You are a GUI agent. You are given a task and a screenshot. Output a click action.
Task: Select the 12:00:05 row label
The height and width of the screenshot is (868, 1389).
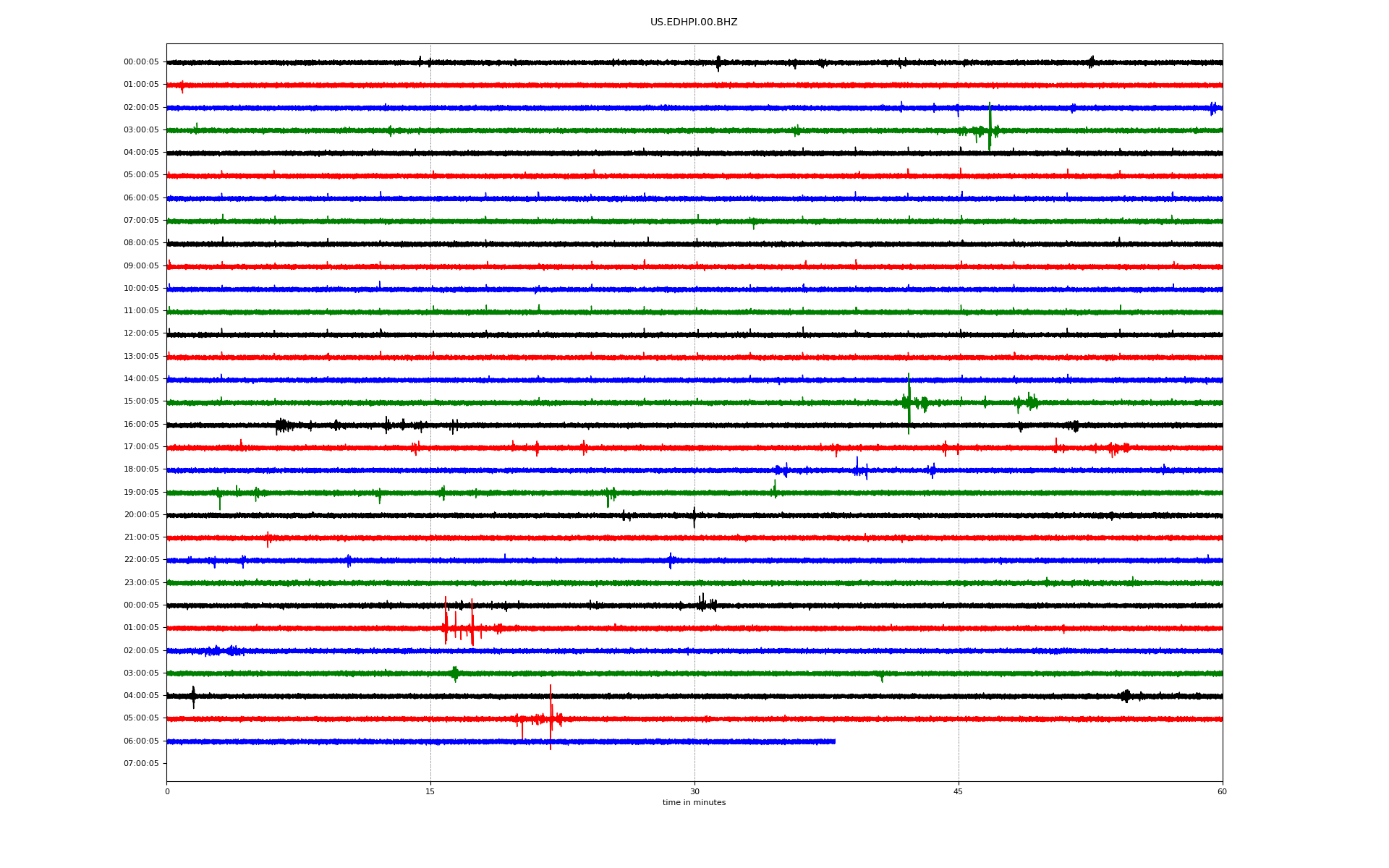[x=141, y=333]
